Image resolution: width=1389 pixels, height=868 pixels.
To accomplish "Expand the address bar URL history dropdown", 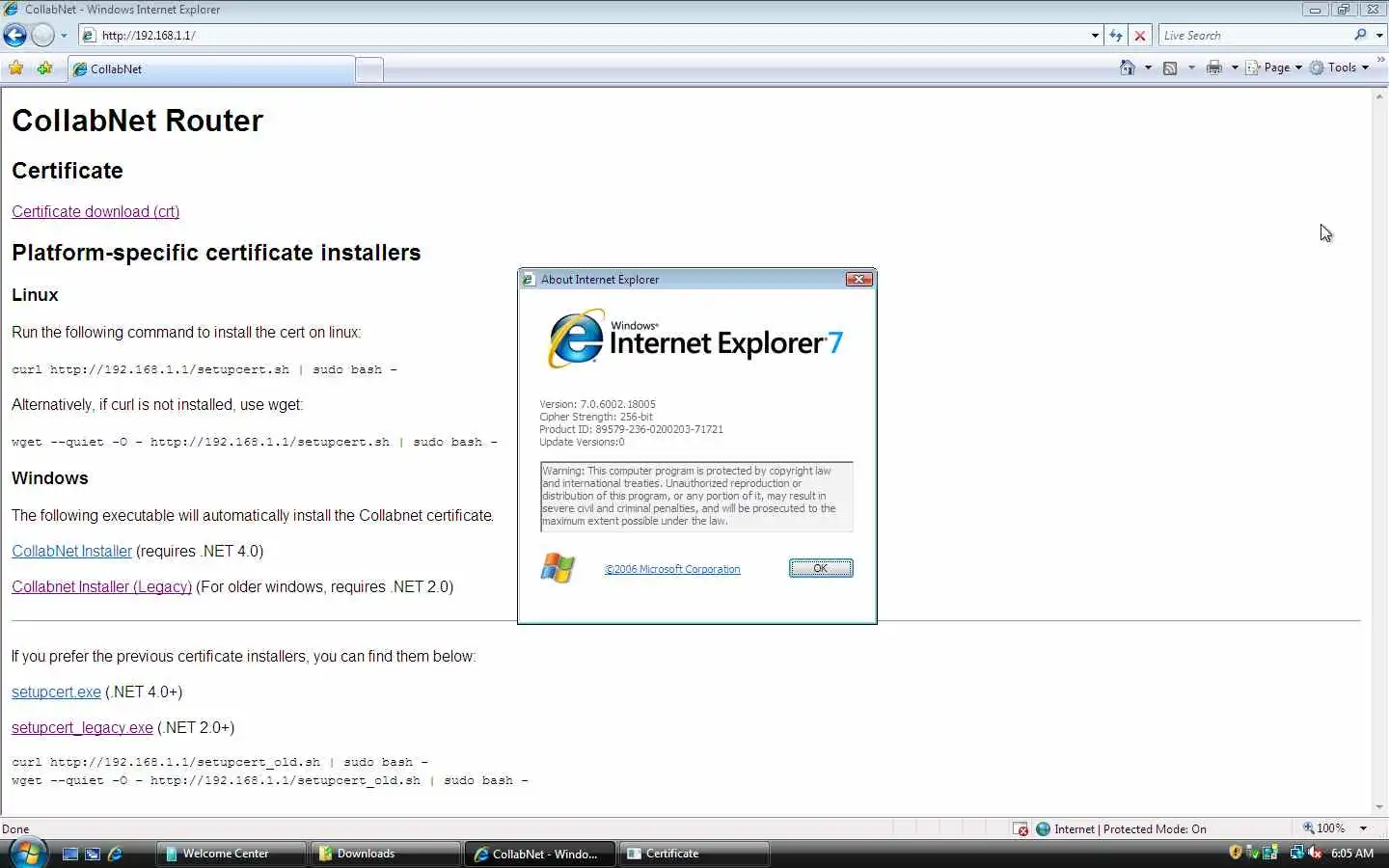I will pyautogui.click(x=1095, y=36).
